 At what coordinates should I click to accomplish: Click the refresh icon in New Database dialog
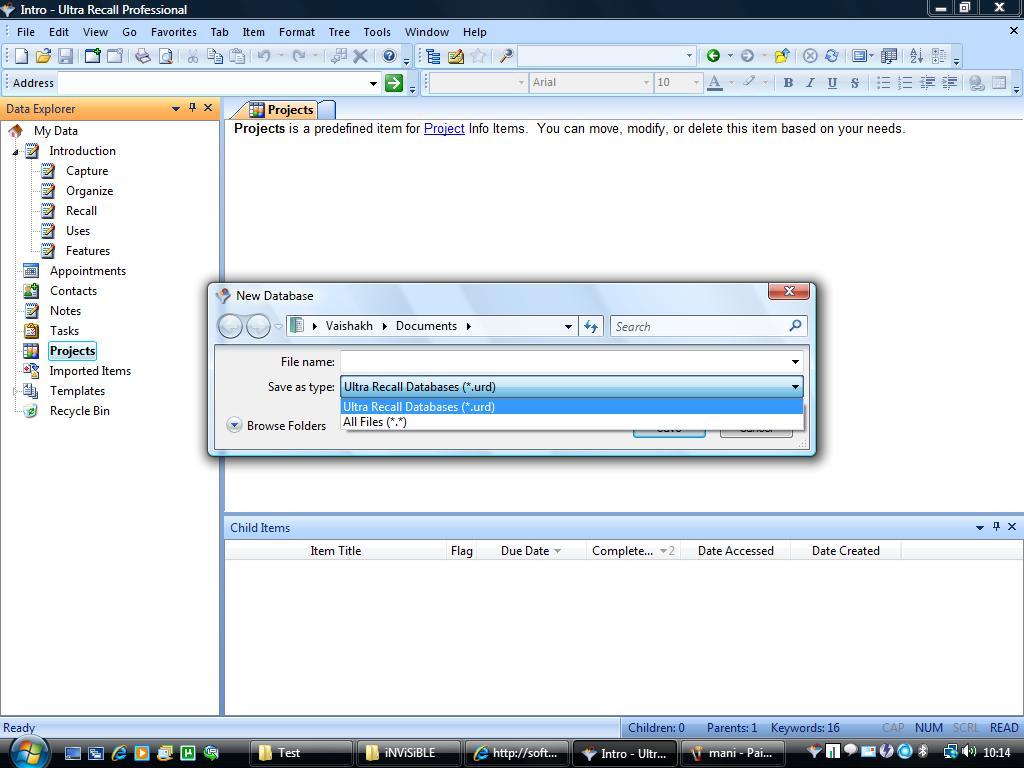point(591,327)
